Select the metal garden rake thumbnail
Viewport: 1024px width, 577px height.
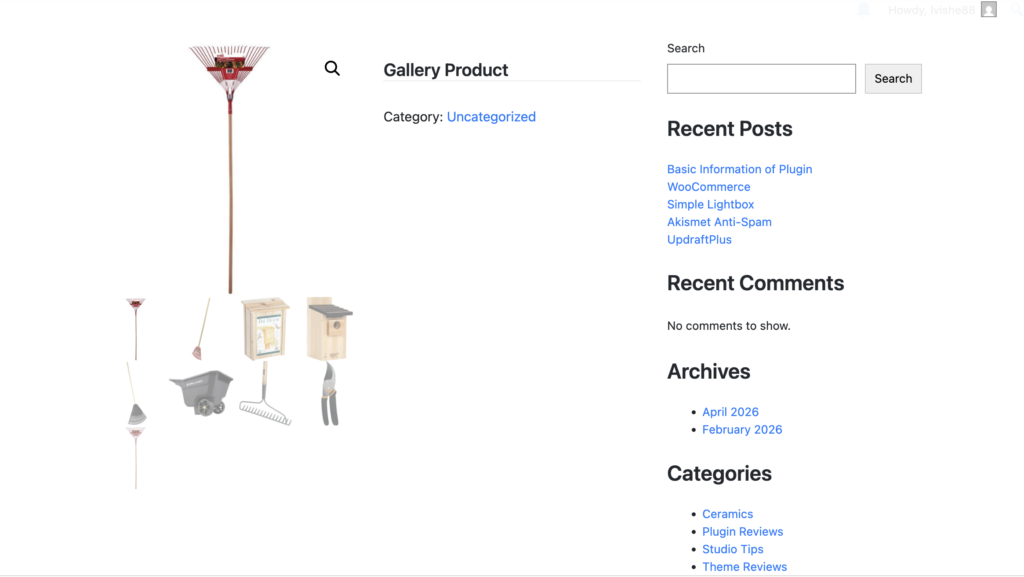click(x=265, y=394)
